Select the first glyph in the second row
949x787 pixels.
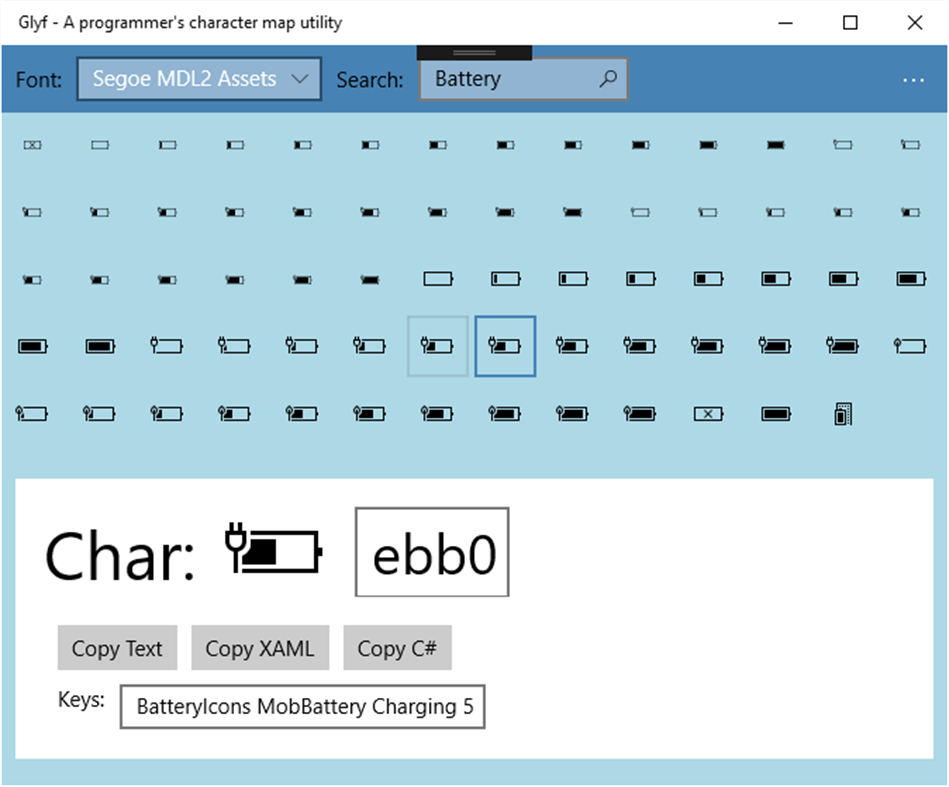[x=33, y=212]
